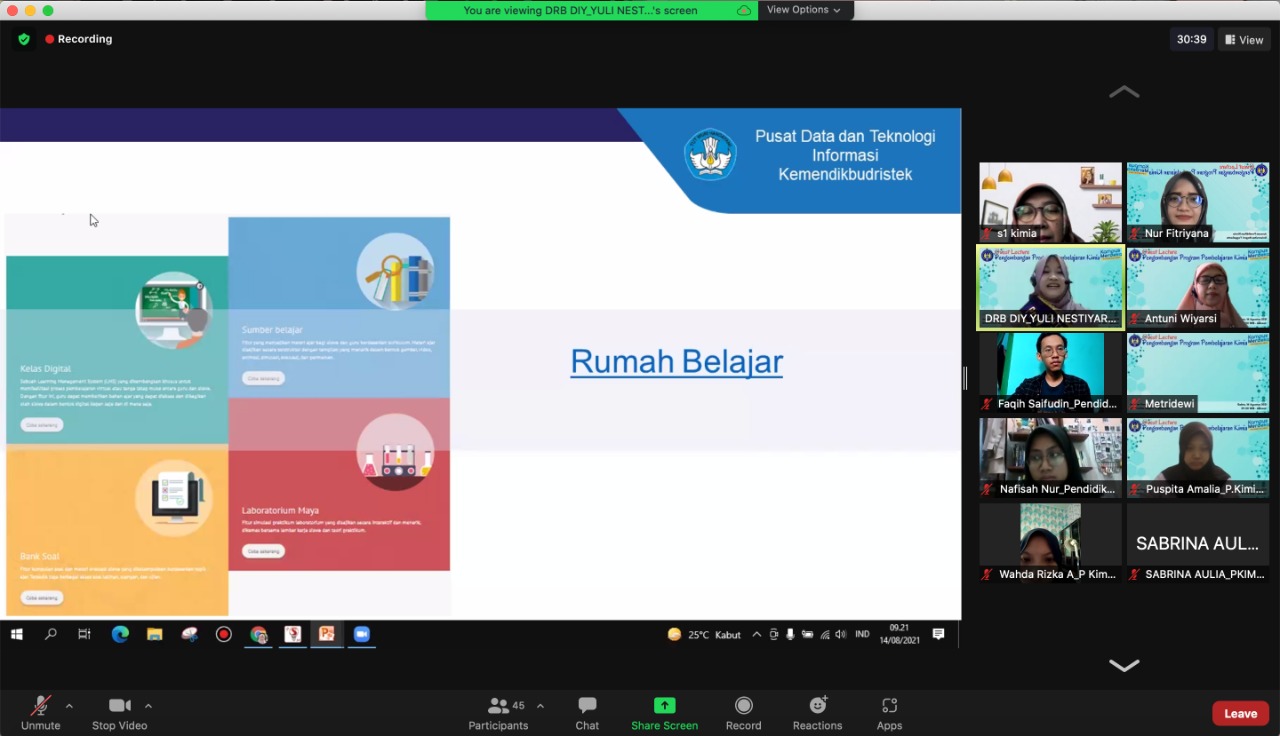Screen dimensions: 1280x736
Task: Stop Video camera toggle
Action: tap(120, 714)
